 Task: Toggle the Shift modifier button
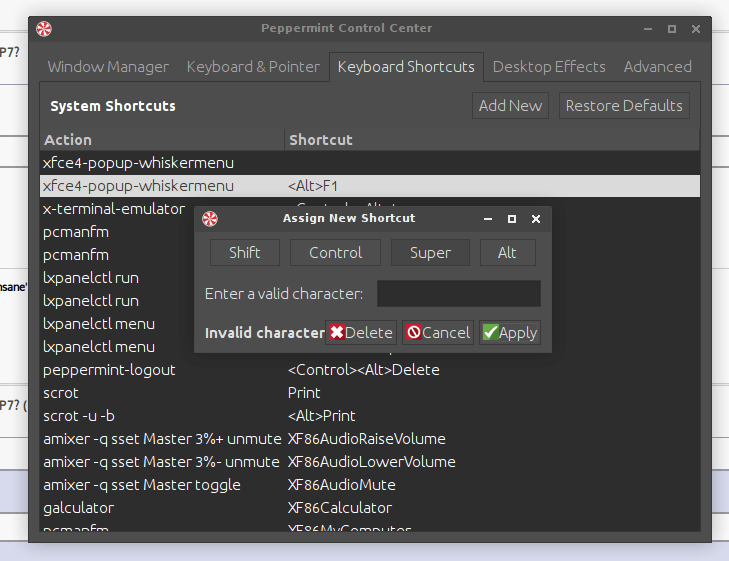(x=245, y=252)
